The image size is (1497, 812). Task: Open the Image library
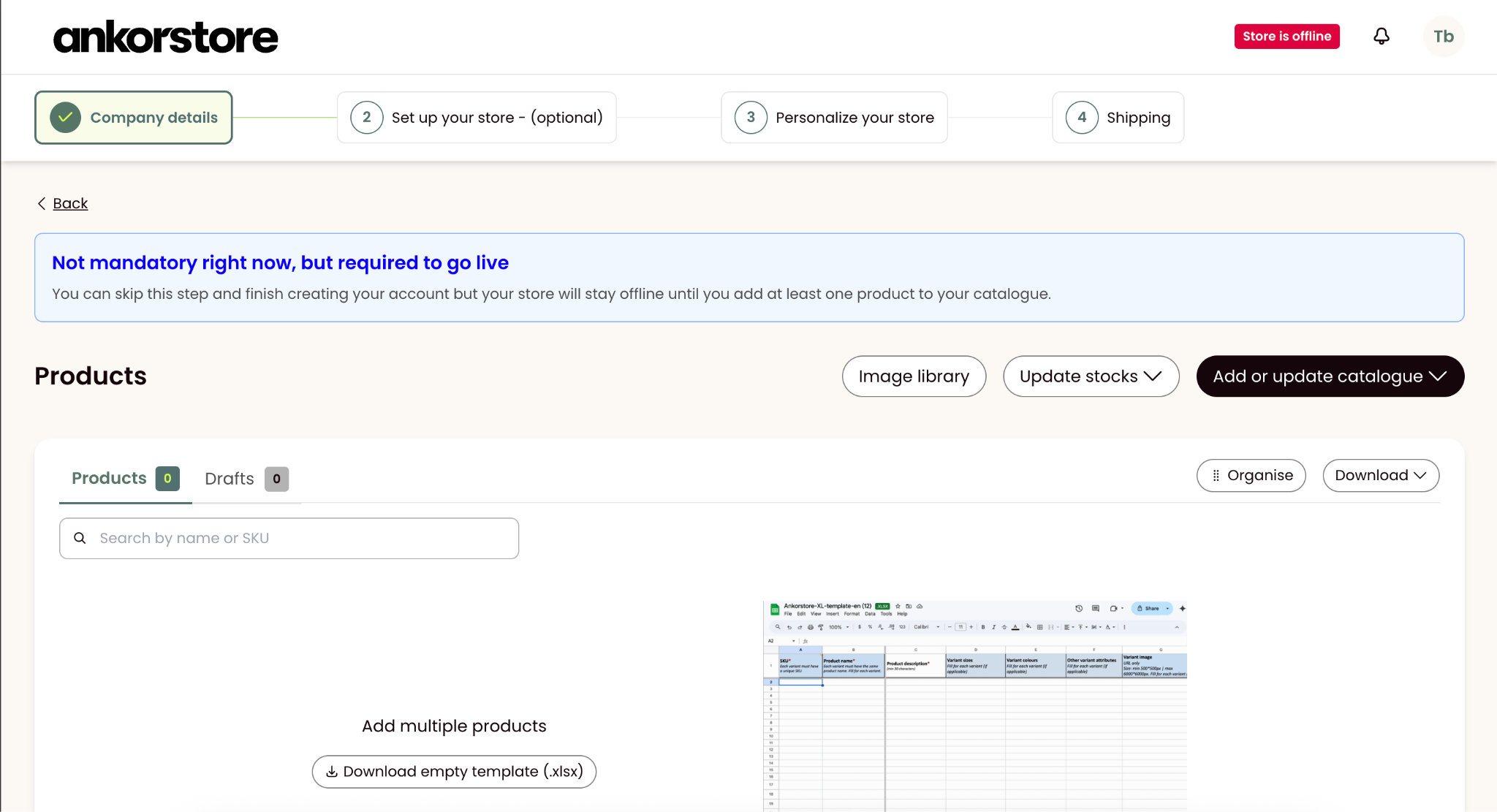pos(914,376)
